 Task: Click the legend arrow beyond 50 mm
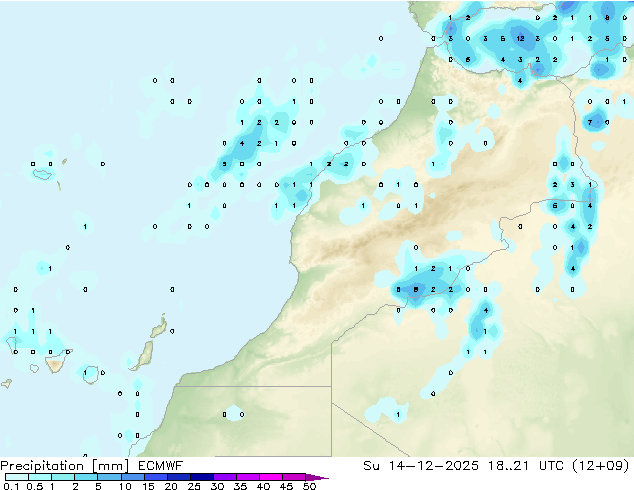click(317, 477)
